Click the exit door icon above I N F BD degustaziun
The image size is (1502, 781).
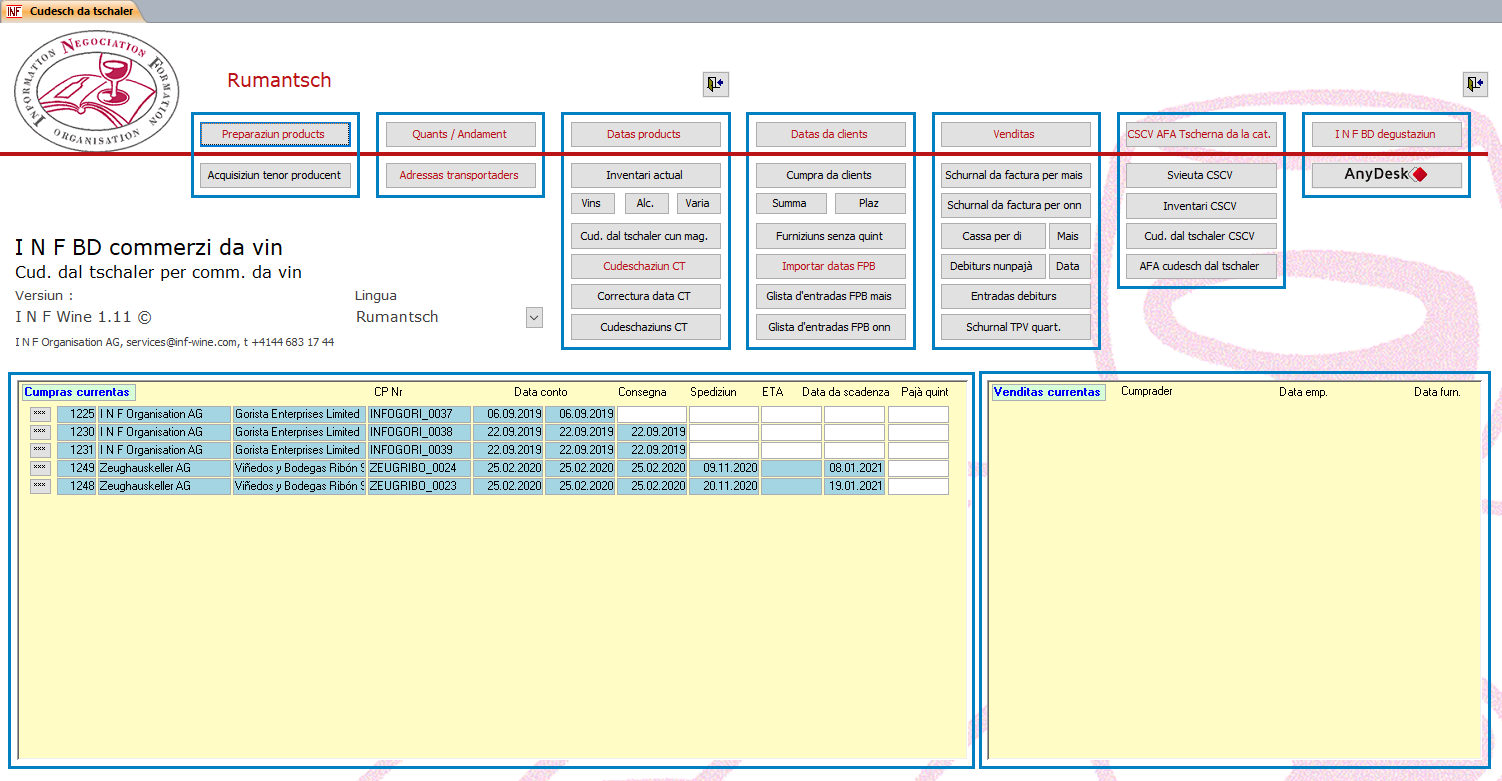(1474, 84)
